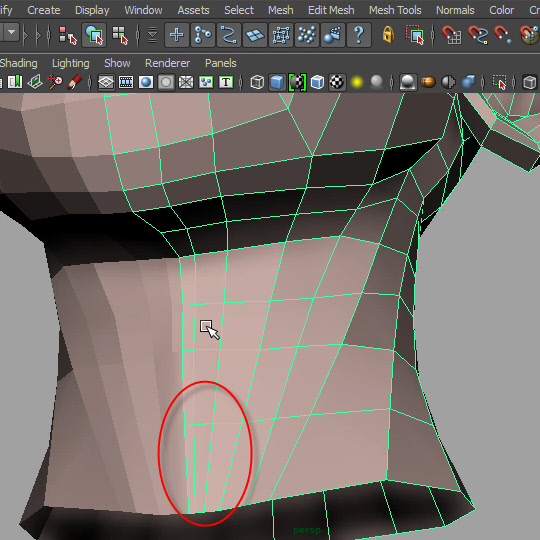Enable snap to curves magnet

(478, 35)
